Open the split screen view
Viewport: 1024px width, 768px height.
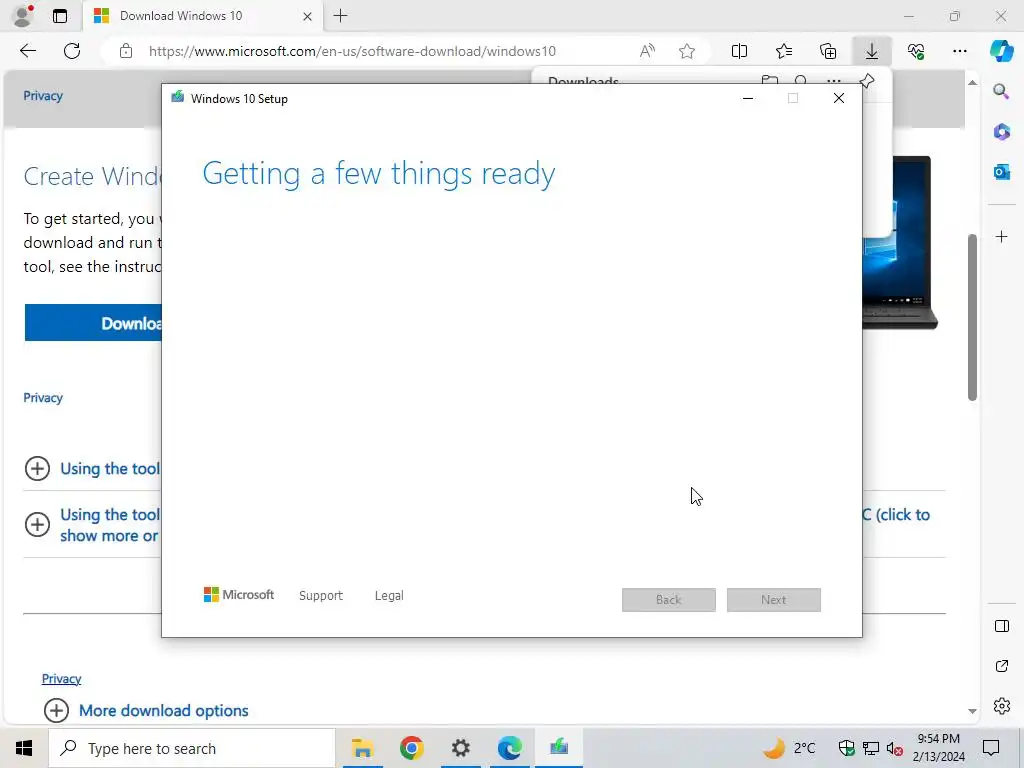coord(739,51)
